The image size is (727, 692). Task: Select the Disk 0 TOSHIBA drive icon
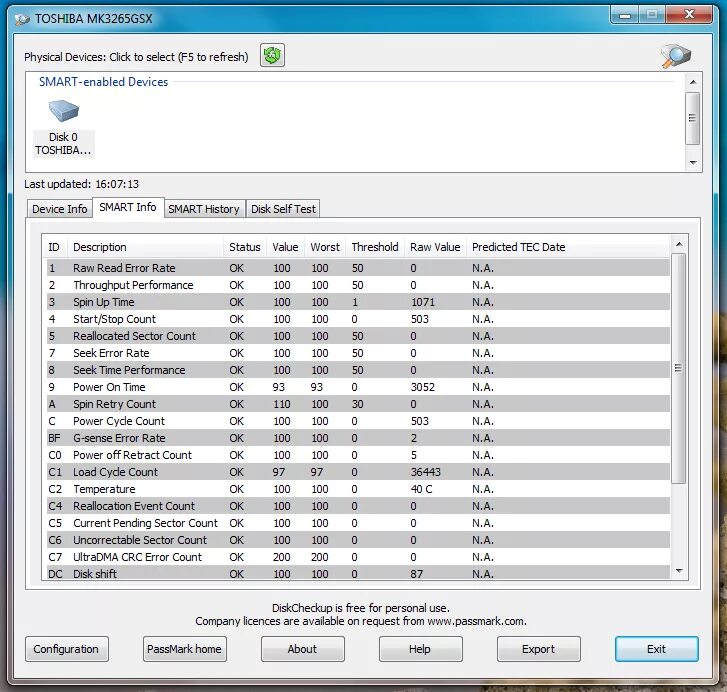[x=64, y=128]
